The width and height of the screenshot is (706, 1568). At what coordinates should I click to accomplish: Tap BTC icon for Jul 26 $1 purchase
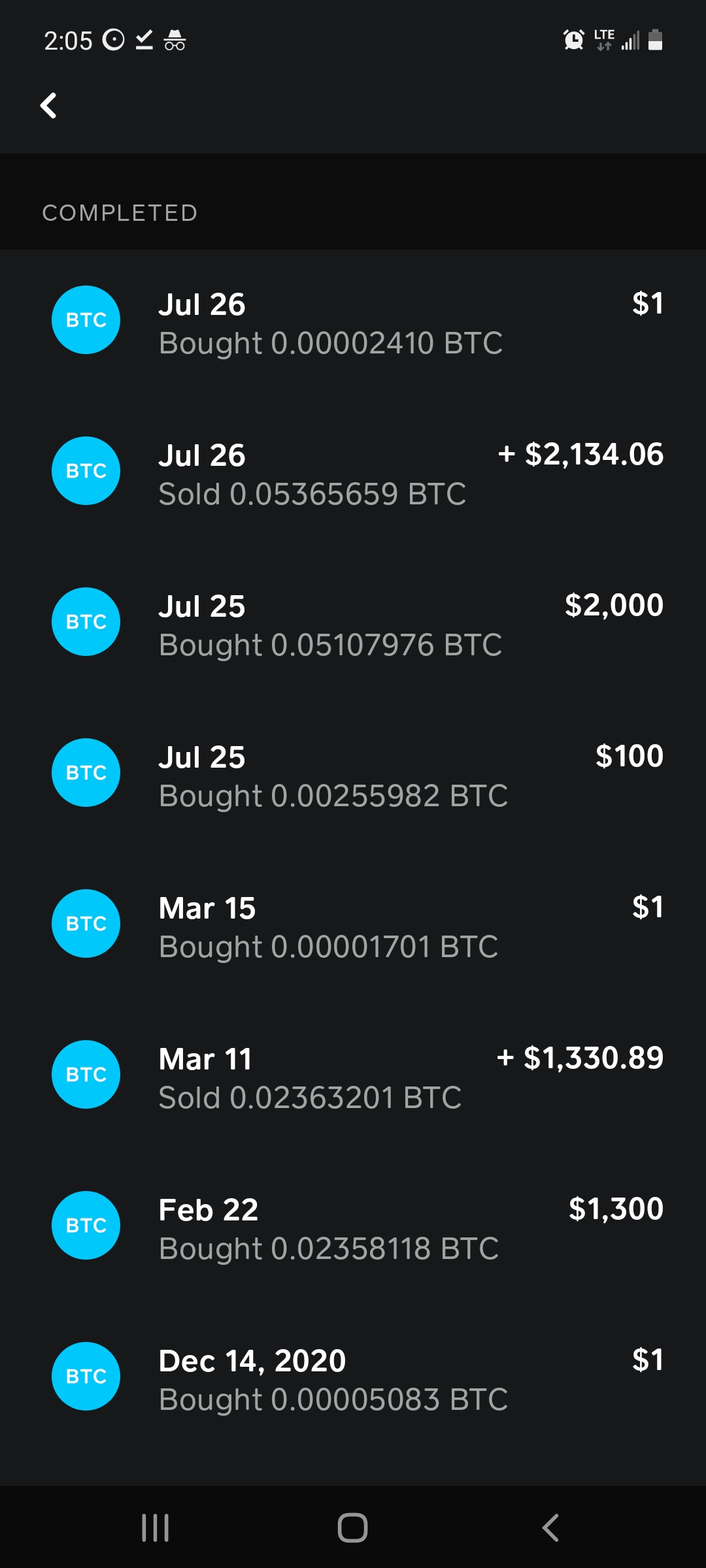pos(86,320)
